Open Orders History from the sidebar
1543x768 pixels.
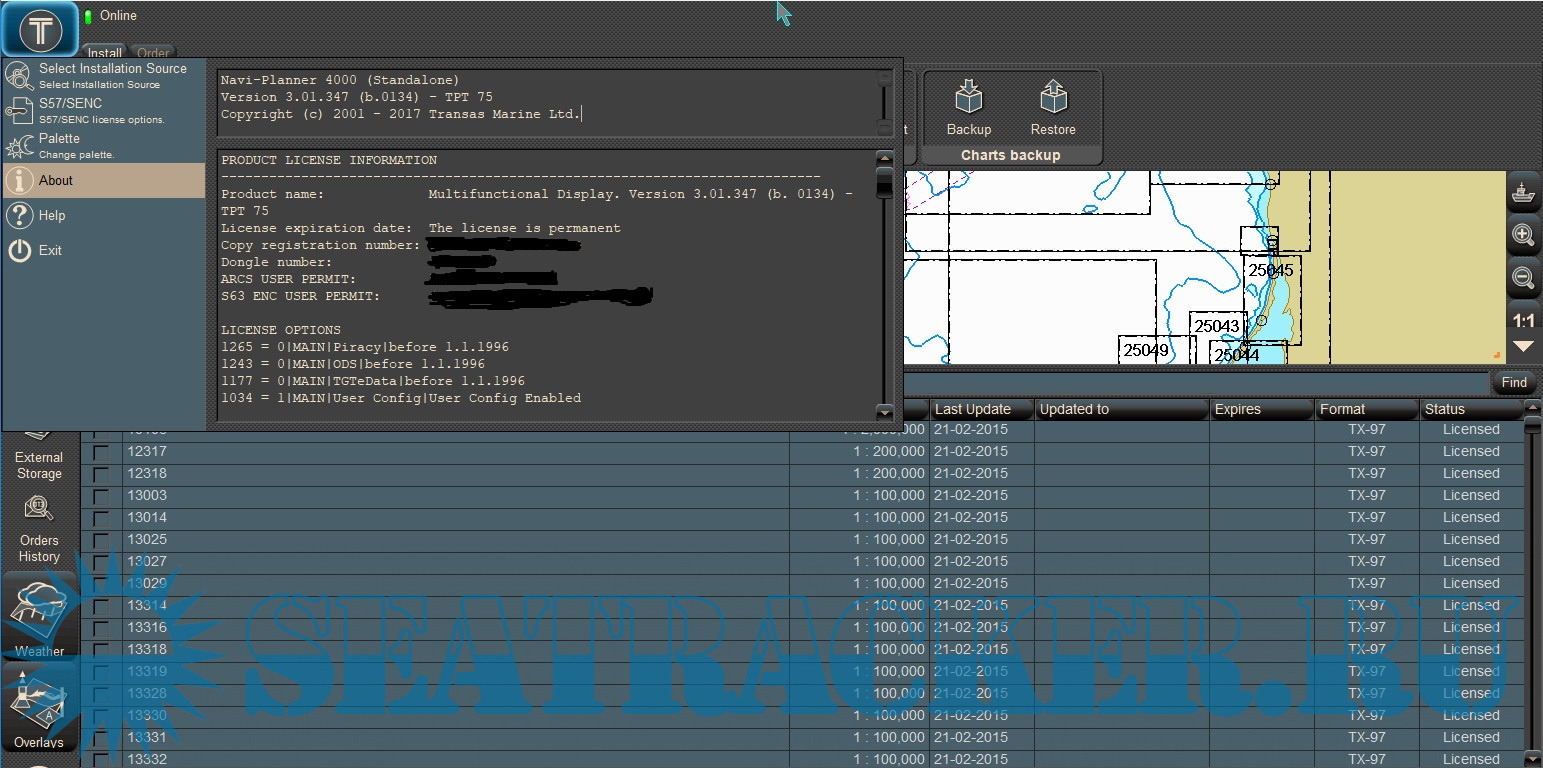39,530
